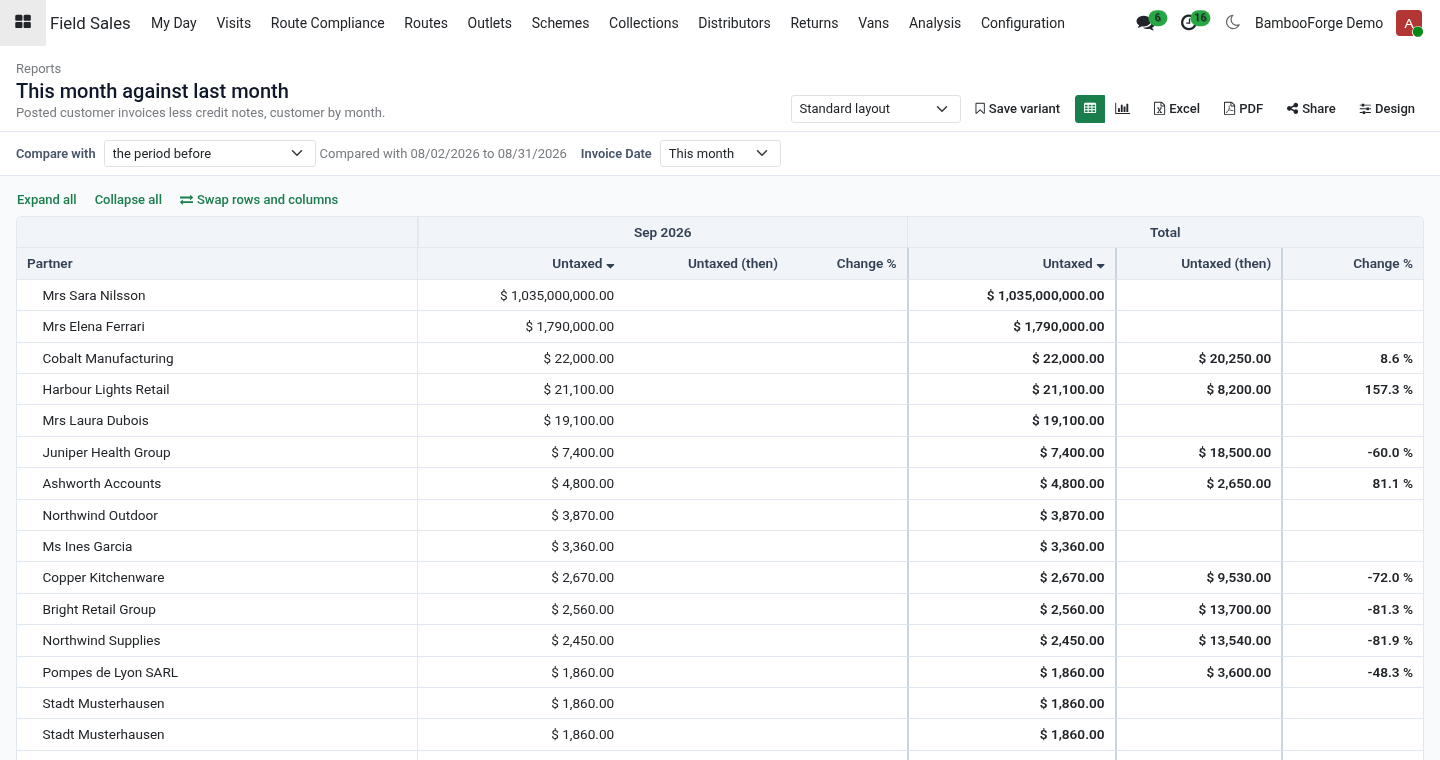
Task: Open the Visits menu
Action: [x=234, y=23]
